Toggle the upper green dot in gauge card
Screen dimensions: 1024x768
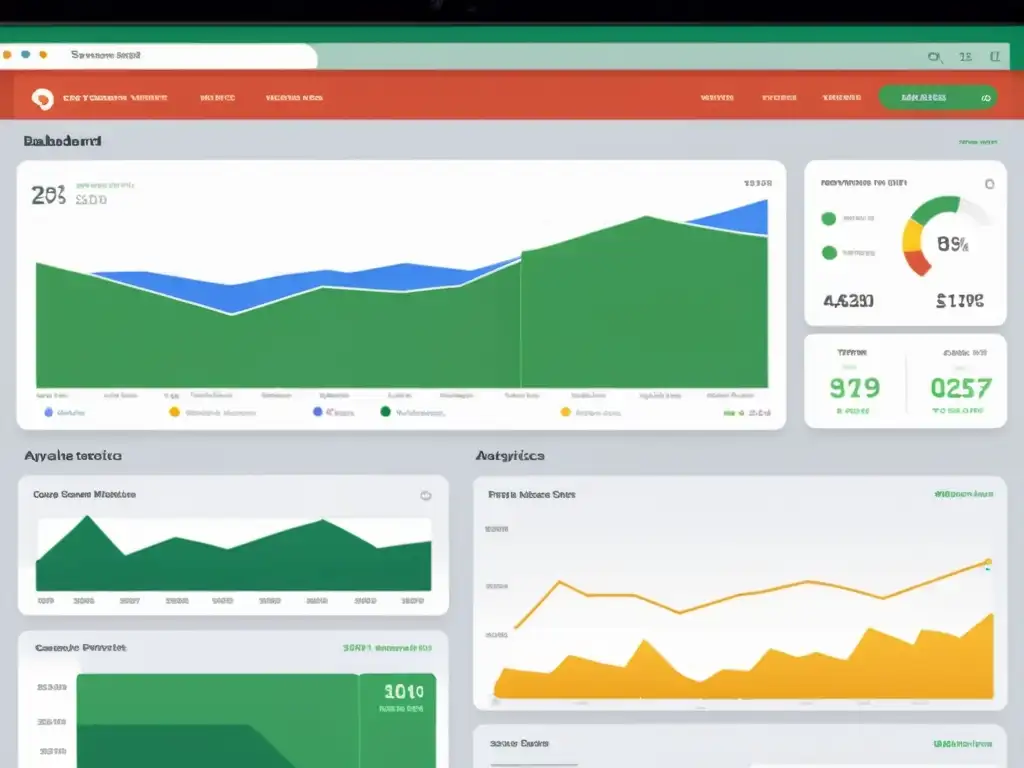(828, 218)
